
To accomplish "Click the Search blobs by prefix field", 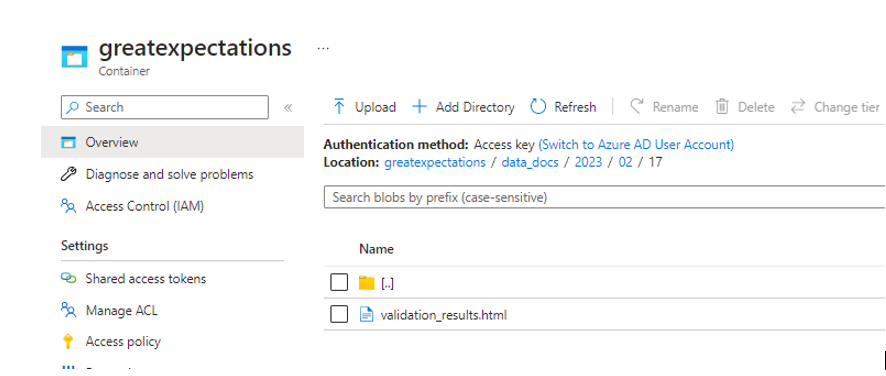I will [x=605, y=197].
